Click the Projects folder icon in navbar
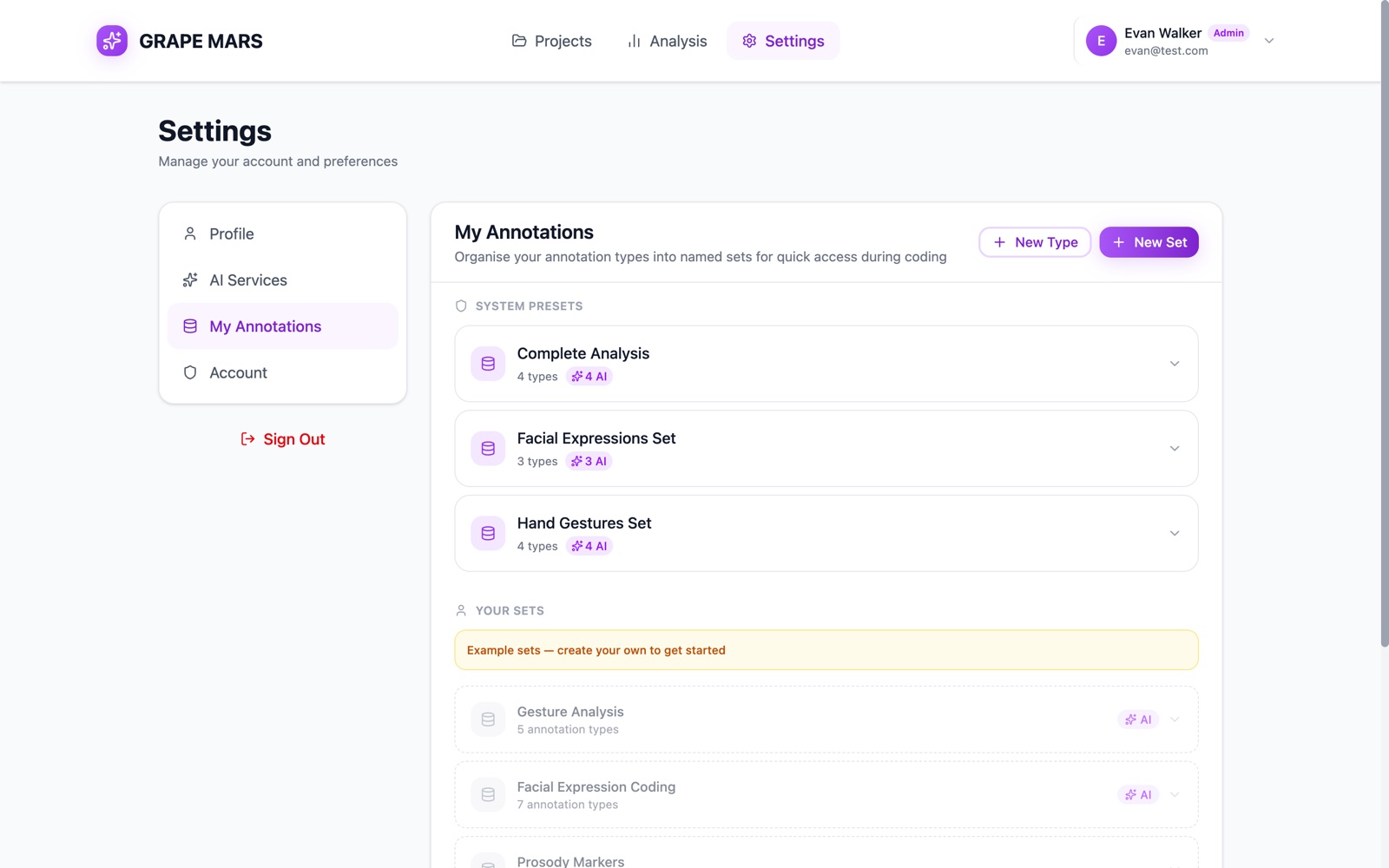This screenshot has width=1389, height=868. point(519,41)
